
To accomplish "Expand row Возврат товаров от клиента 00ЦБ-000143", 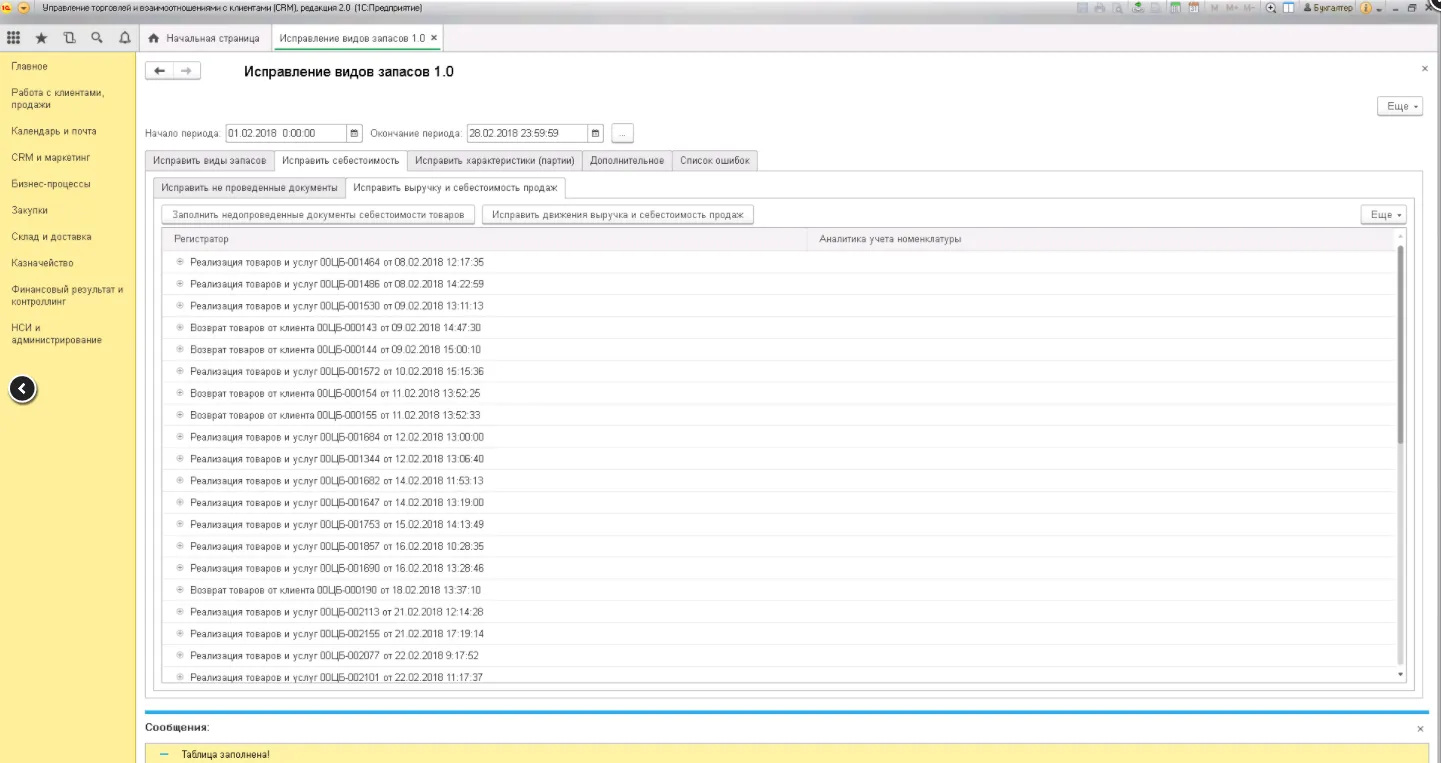I will click(x=180, y=328).
